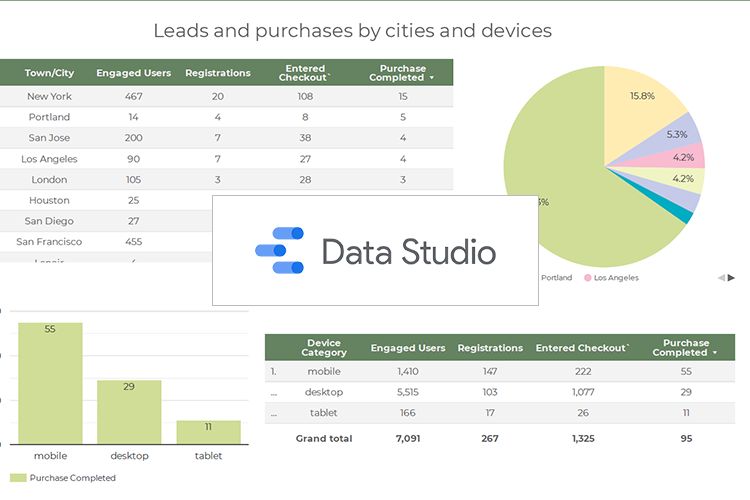This screenshot has width=750, height=500.
Task: Sort city table by Engaged Users header
Action: pyautogui.click(x=133, y=73)
